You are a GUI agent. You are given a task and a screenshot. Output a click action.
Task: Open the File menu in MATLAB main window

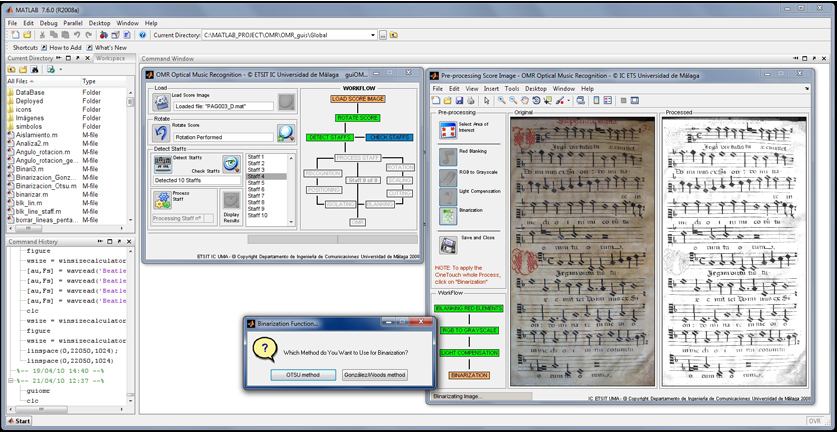pos(12,23)
